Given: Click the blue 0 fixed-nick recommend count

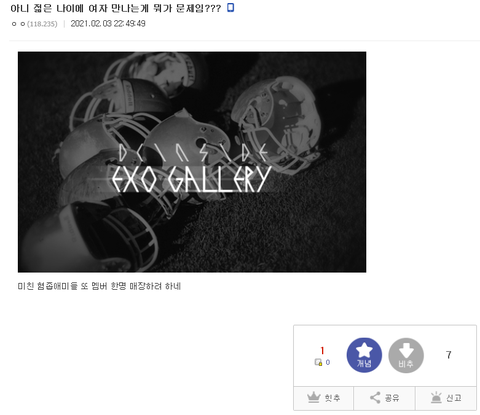Looking at the screenshot, I should point(328,362).
